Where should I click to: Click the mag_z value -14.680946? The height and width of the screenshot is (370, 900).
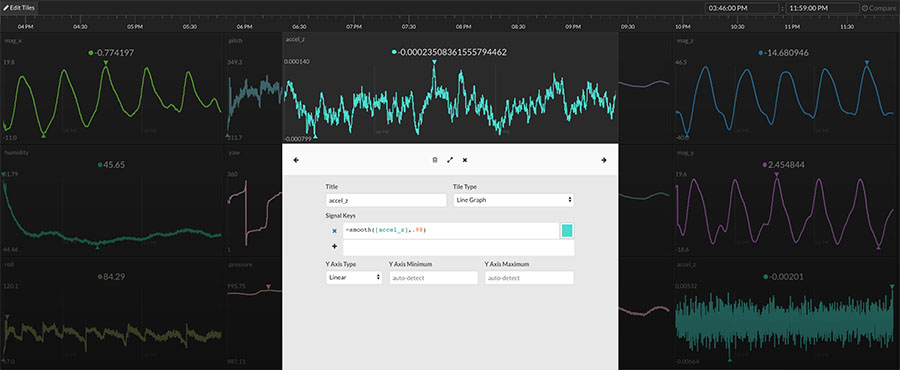(x=787, y=53)
